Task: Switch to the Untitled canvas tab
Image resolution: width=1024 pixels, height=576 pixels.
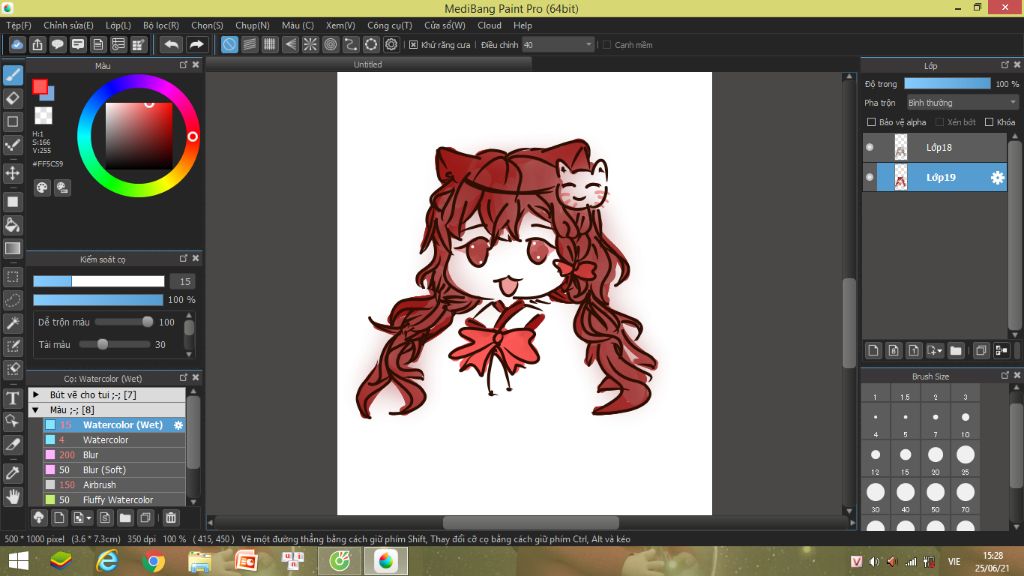Action: click(368, 65)
